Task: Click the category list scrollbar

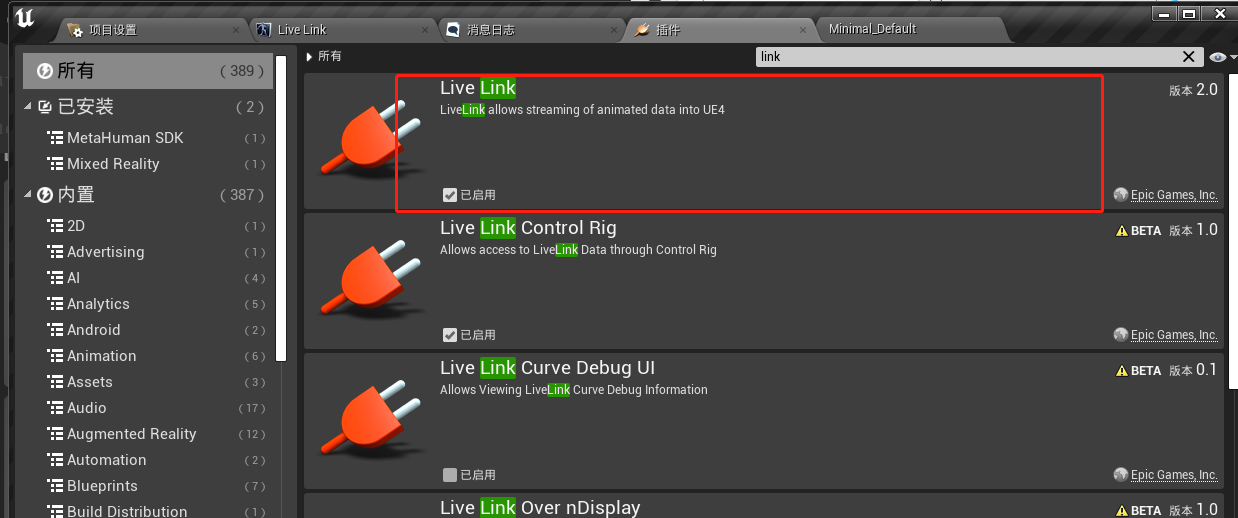Action: click(x=282, y=208)
